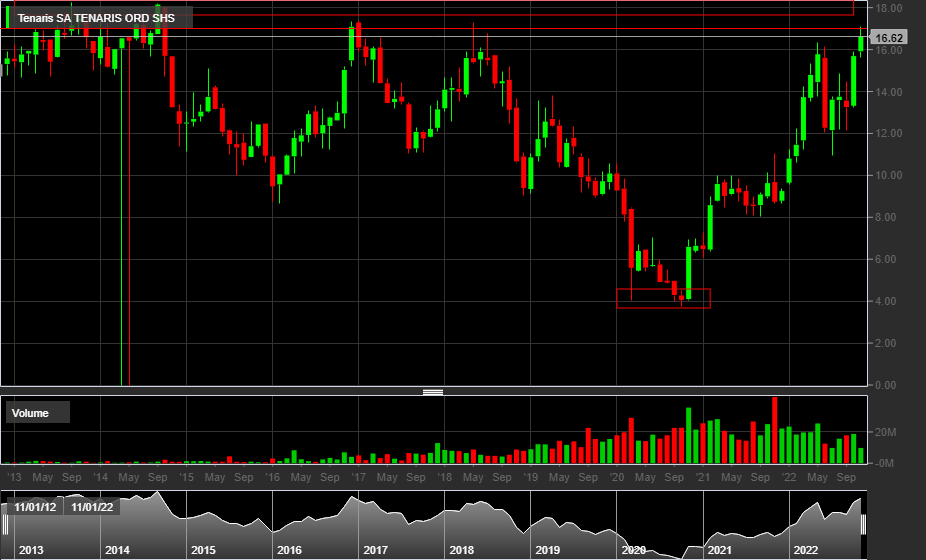Click the 0.00 price axis label
Screen dimensions: 926x560
[x=886, y=385]
